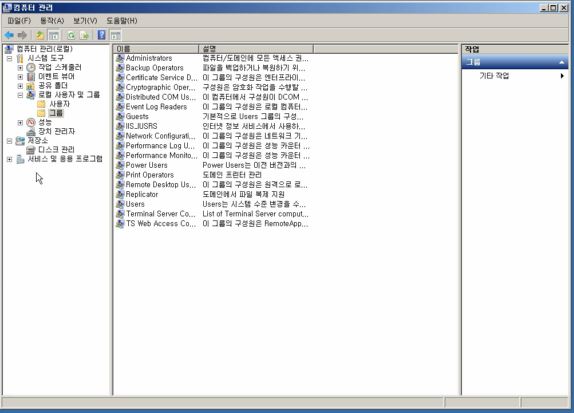Viewport: 574px width, 413px height.
Task: Click 기타 작업 in the actions pane
Action: tap(494, 76)
